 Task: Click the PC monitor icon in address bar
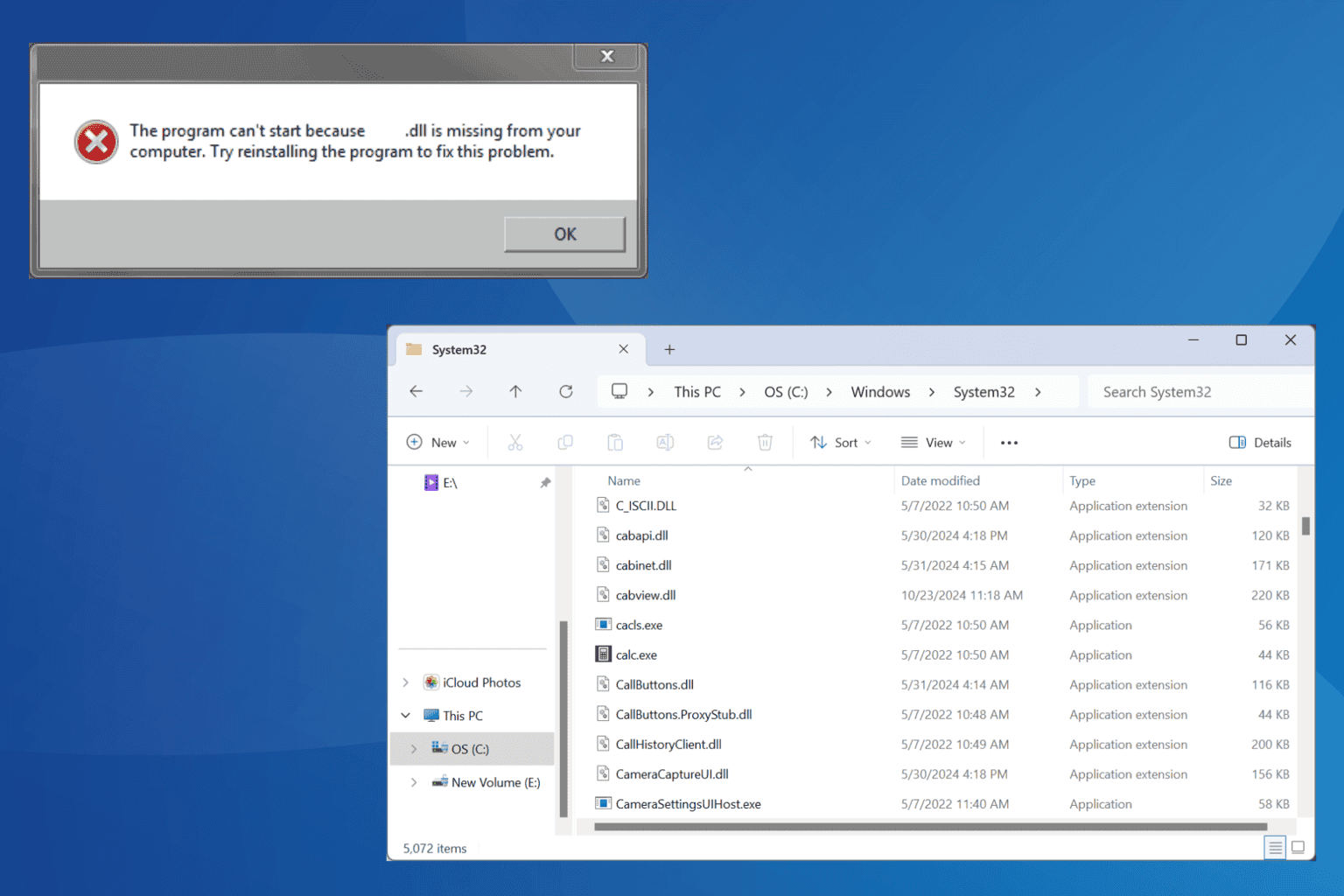[619, 391]
